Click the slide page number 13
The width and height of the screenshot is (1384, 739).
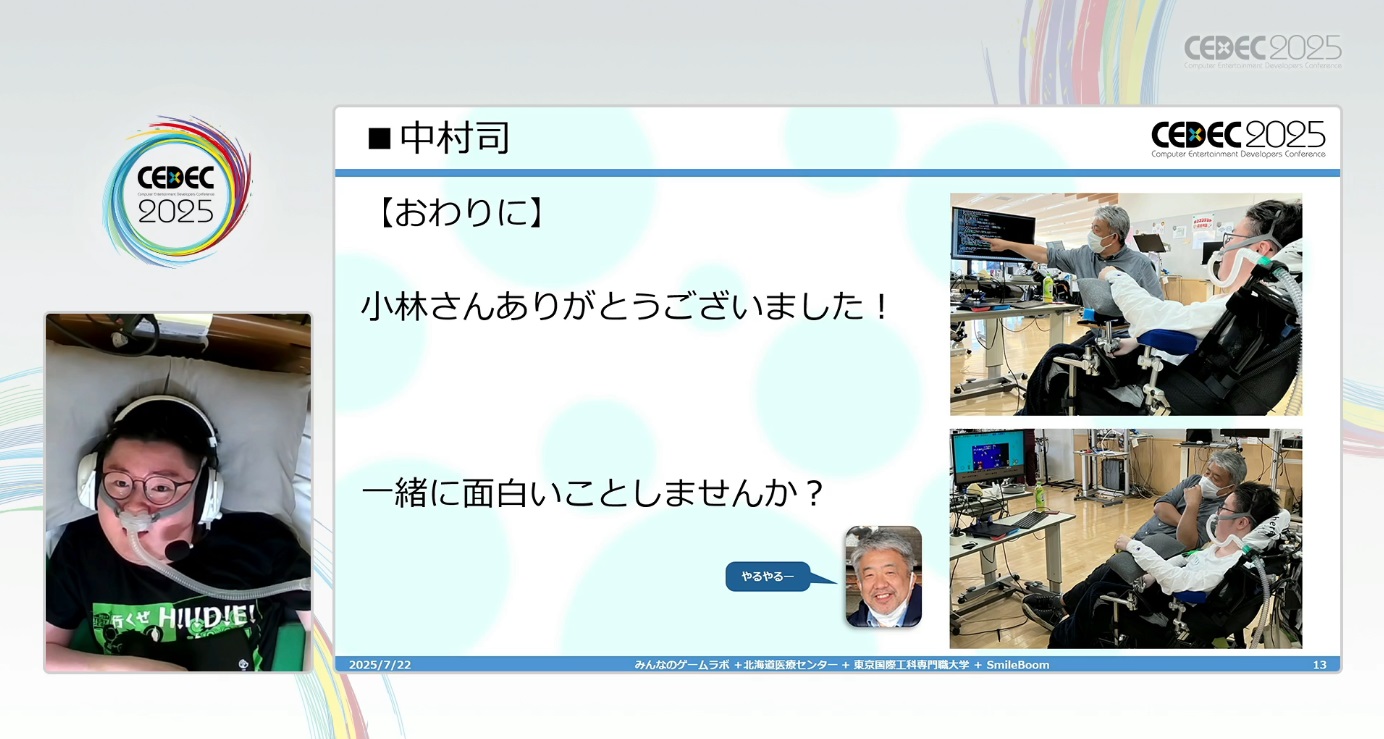[1319, 665]
